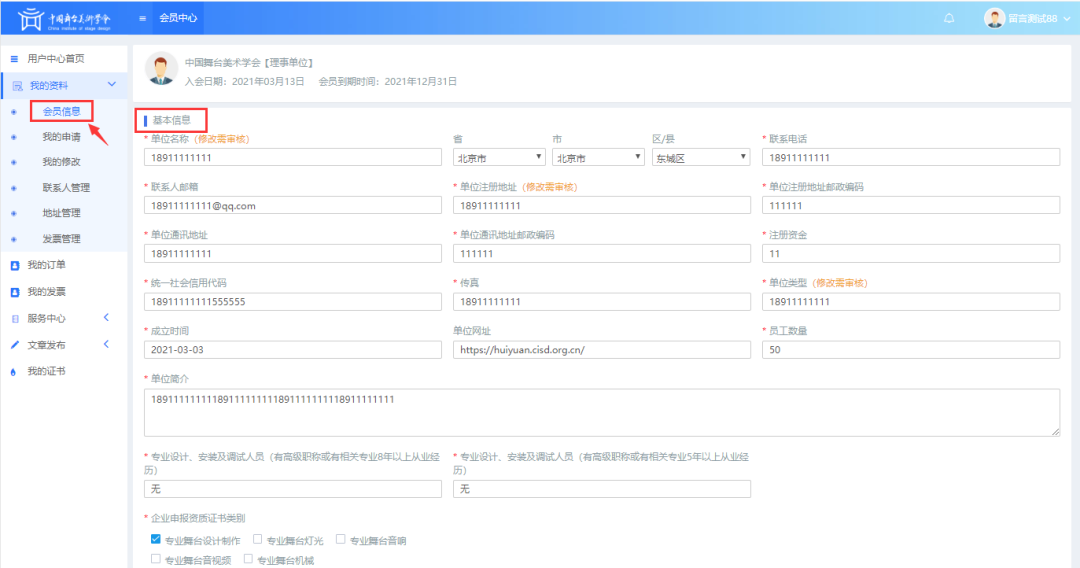
Task: Click the 我的证书 flame icon
Action: tap(15, 372)
